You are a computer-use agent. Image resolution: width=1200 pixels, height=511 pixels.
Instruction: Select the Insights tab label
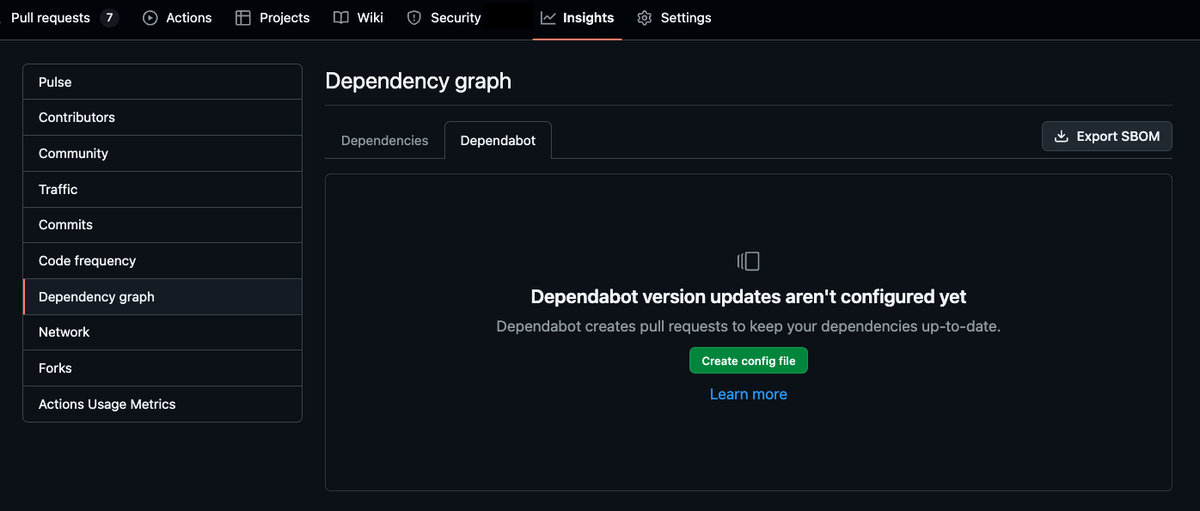coord(589,18)
